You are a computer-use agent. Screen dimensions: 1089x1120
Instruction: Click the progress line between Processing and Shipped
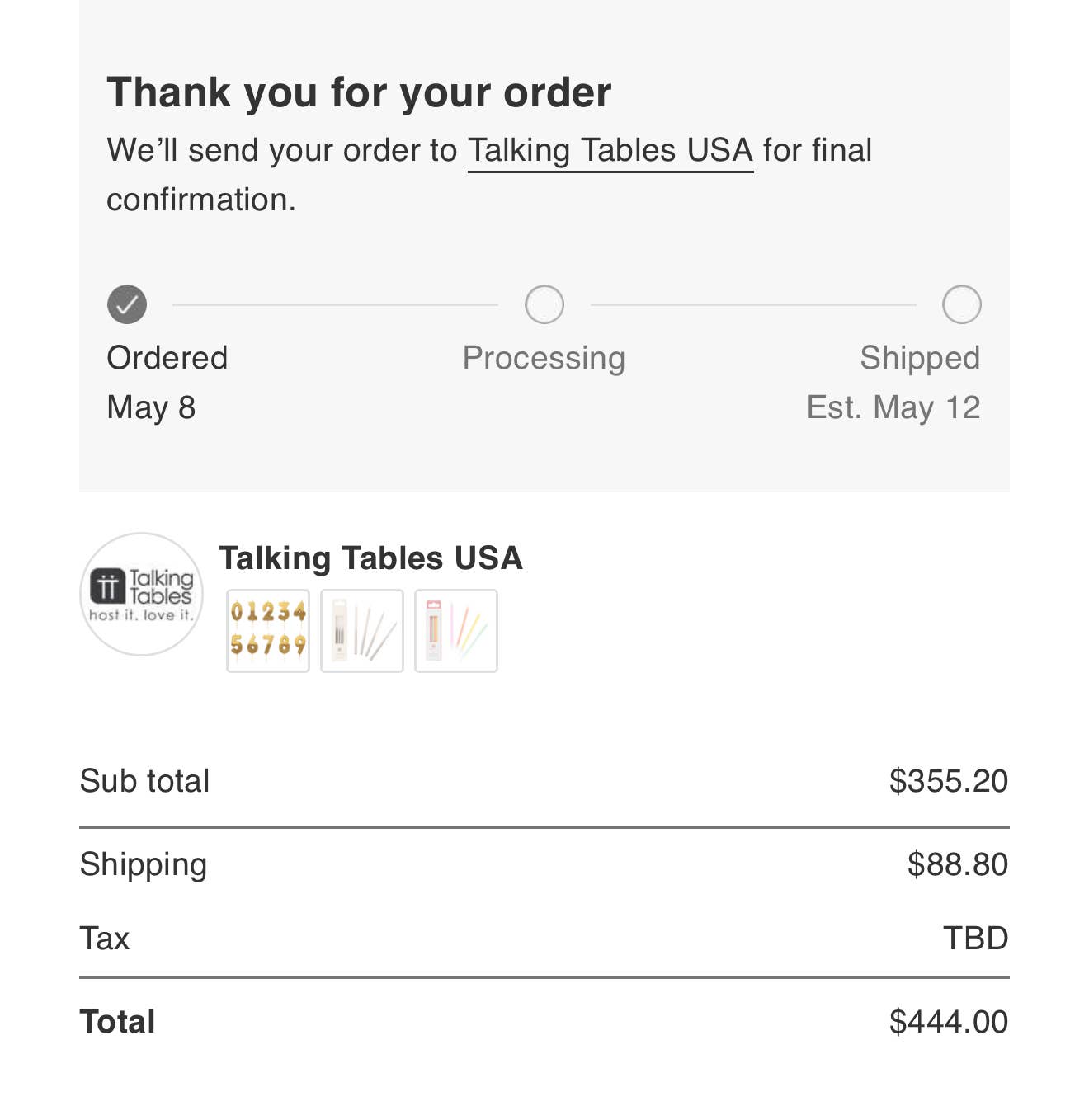(752, 304)
